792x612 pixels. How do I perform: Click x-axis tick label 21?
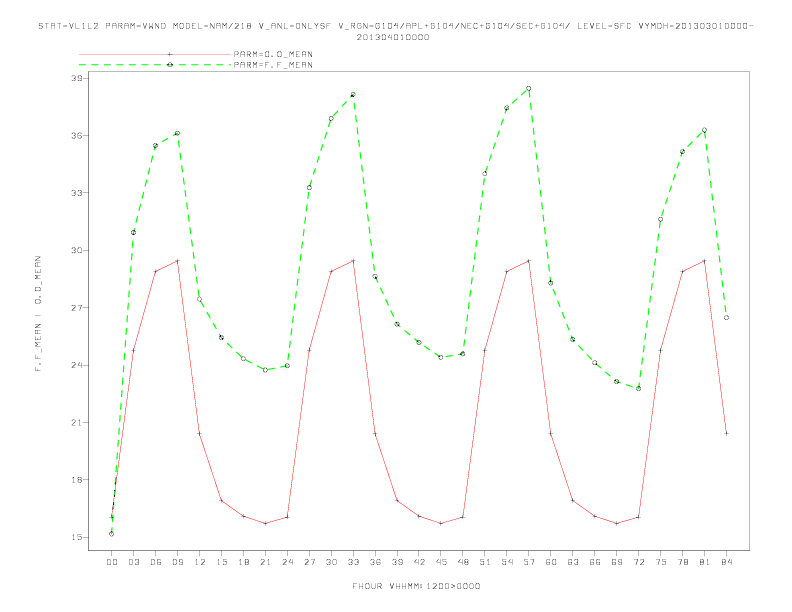click(x=265, y=562)
